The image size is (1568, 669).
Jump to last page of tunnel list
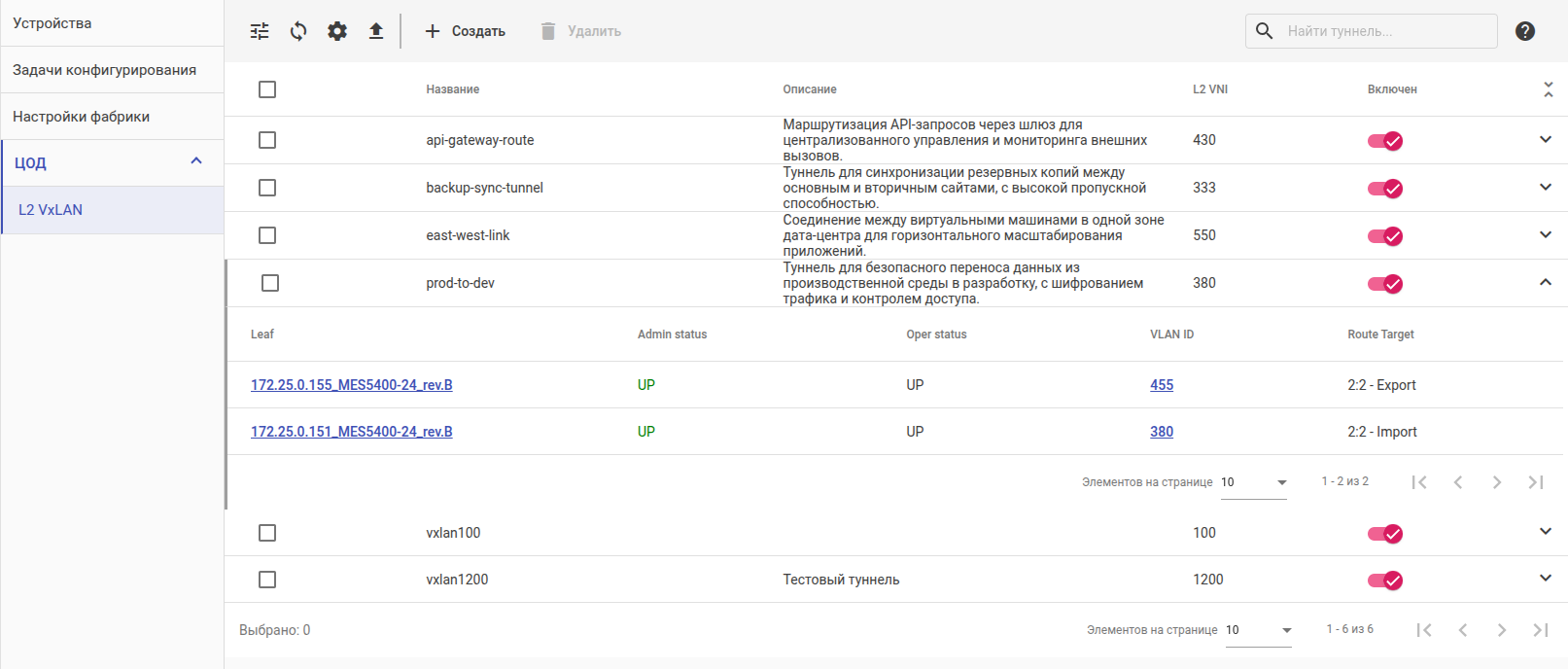click(x=1541, y=630)
